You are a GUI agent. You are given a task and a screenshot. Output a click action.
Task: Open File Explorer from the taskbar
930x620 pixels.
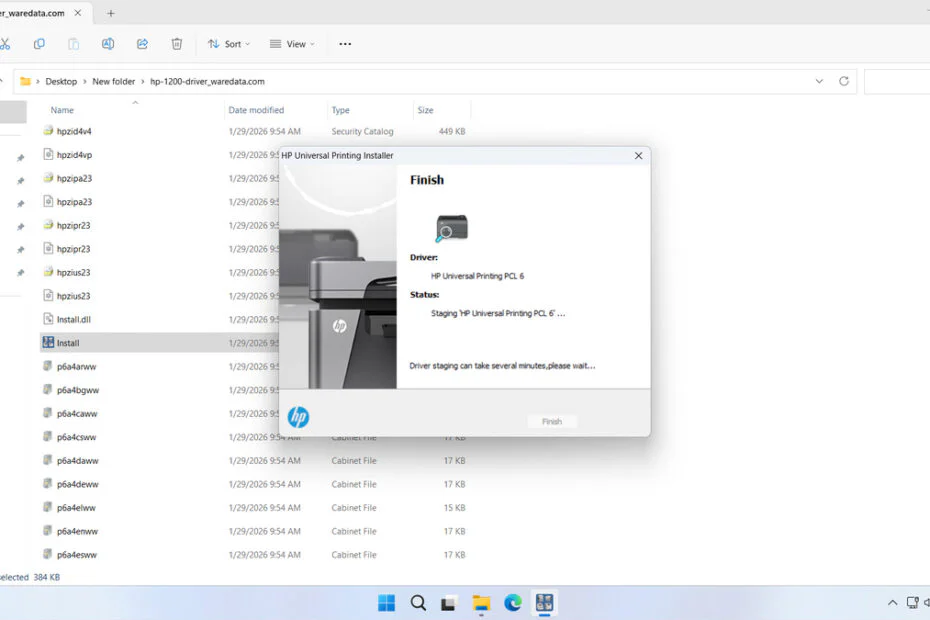pyautogui.click(x=481, y=603)
